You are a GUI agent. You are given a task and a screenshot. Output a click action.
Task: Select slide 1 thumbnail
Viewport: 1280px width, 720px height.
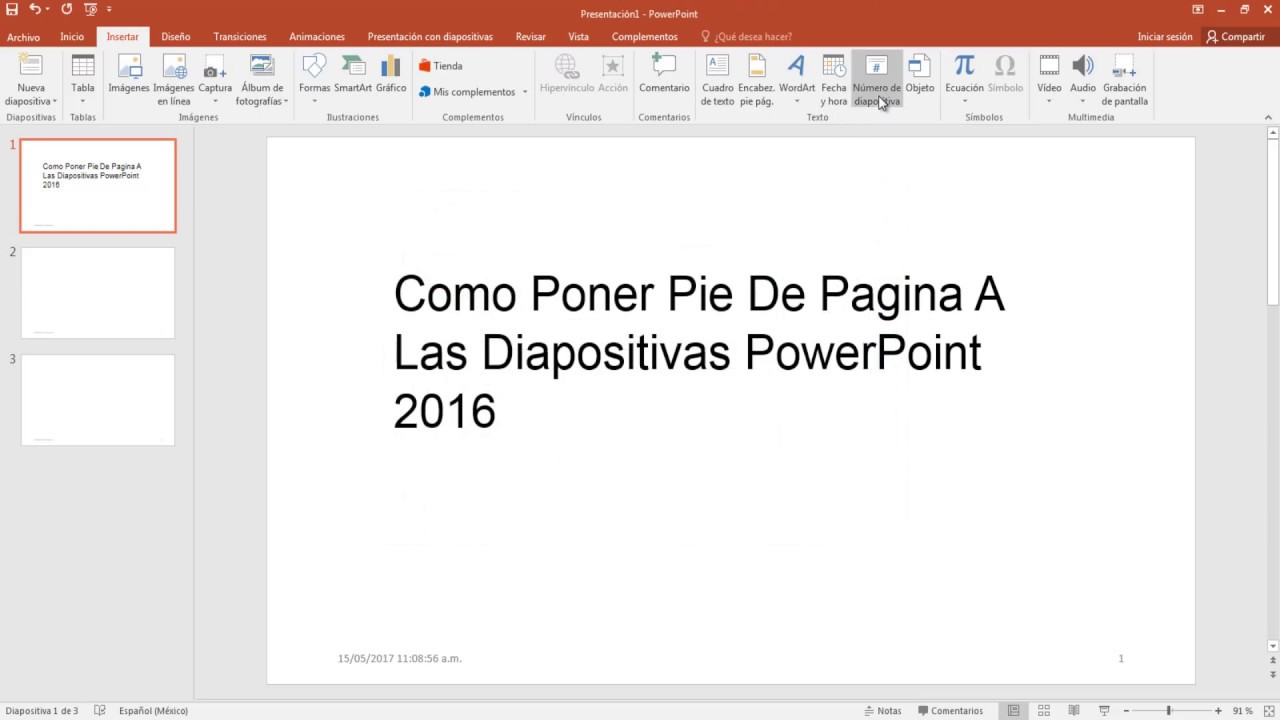[98, 186]
